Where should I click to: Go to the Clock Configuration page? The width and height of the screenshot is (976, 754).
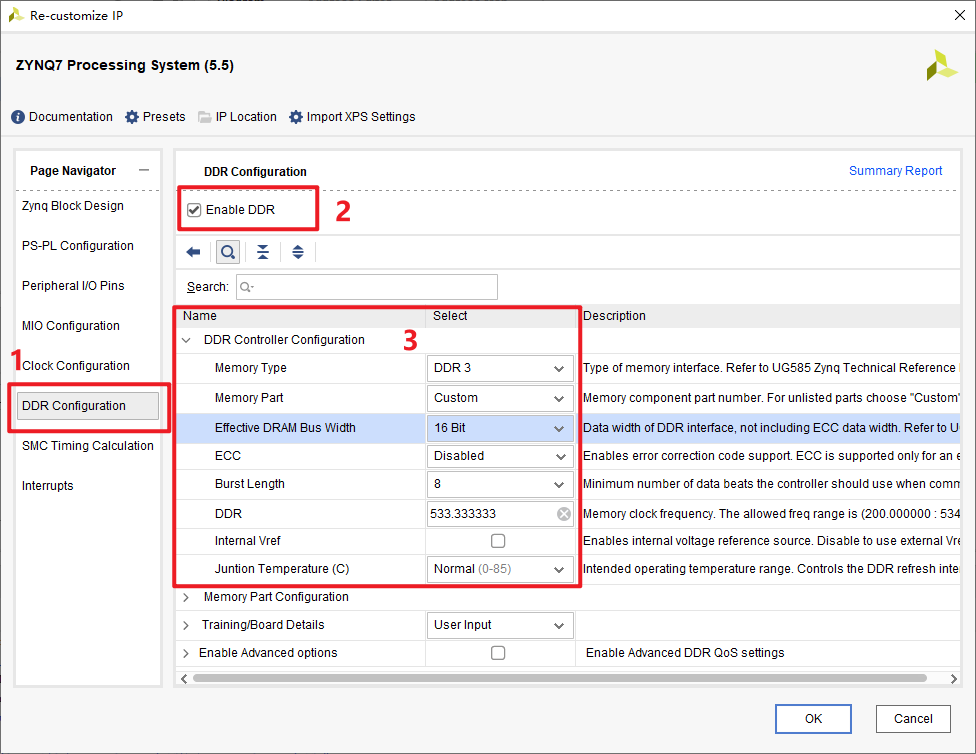[76, 365]
